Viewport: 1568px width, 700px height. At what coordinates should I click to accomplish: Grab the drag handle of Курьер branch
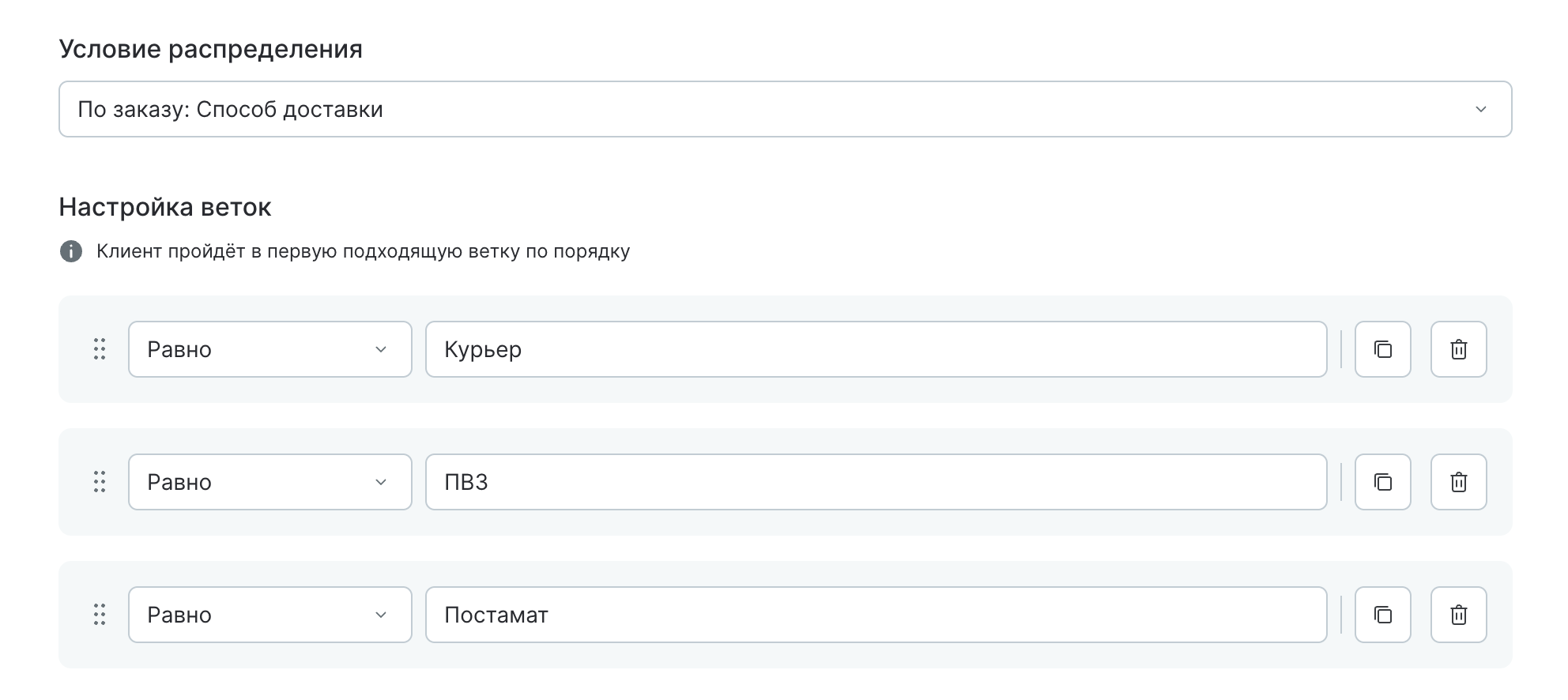(x=100, y=349)
